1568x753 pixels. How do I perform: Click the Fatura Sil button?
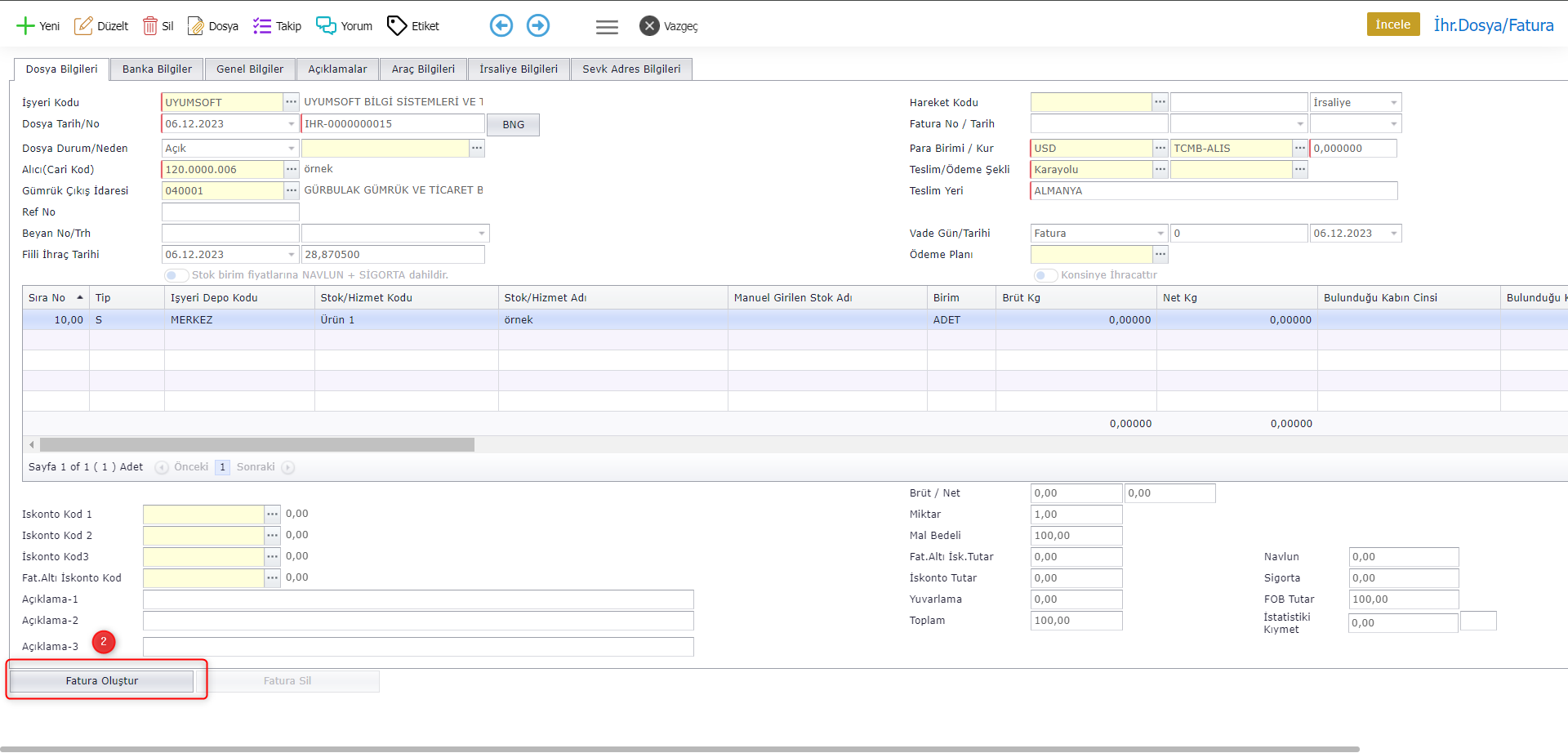pos(287,681)
